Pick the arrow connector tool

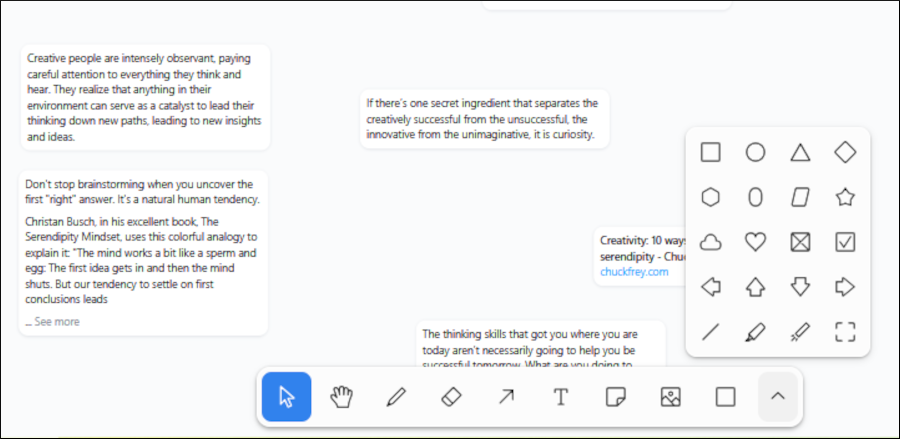pos(506,397)
